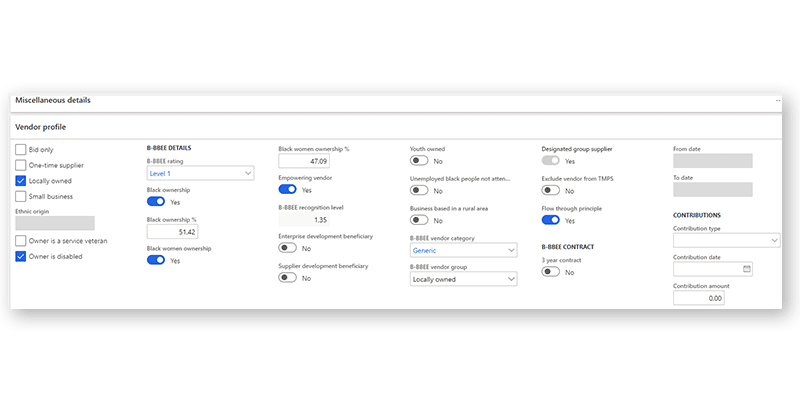Uncheck the Locally owned checkbox
This screenshot has width=800, height=400.
coord(22,181)
